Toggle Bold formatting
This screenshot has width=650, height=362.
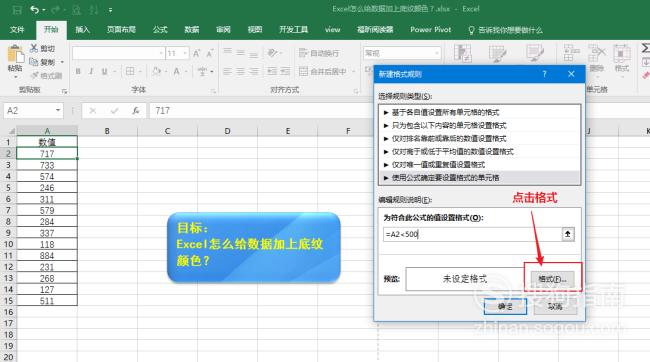pos(78,71)
